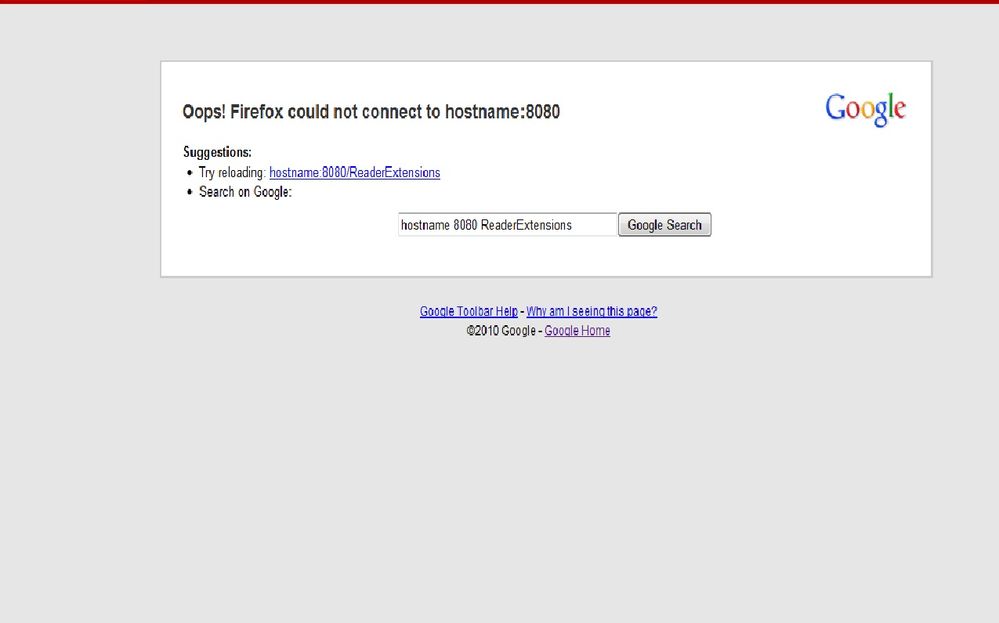Viewport: 999px width, 623px height.
Task: Click the 'Search on Google:' text
Action: [245, 192]
